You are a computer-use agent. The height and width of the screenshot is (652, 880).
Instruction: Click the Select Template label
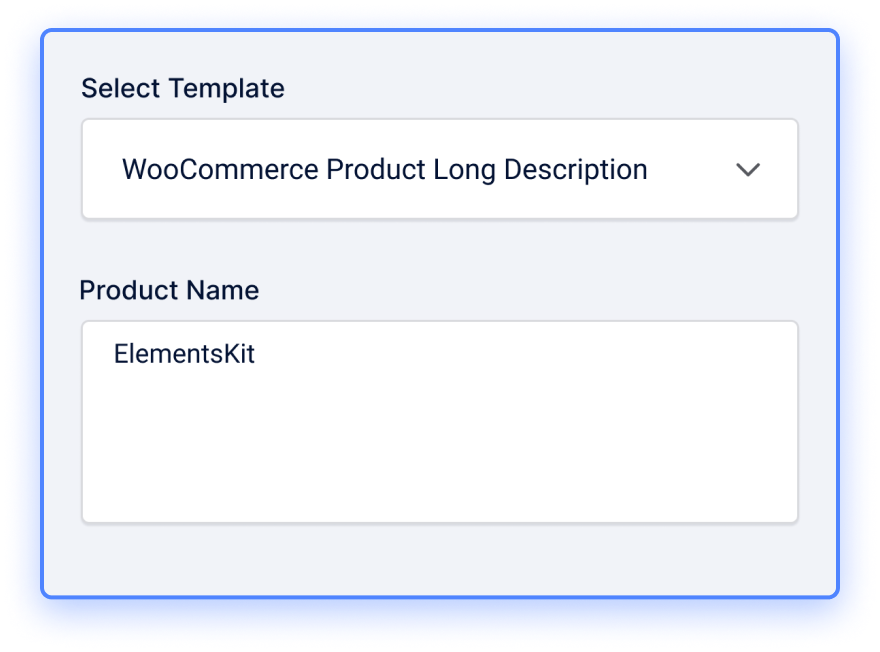pyautogui.click(x=183, y=88)
